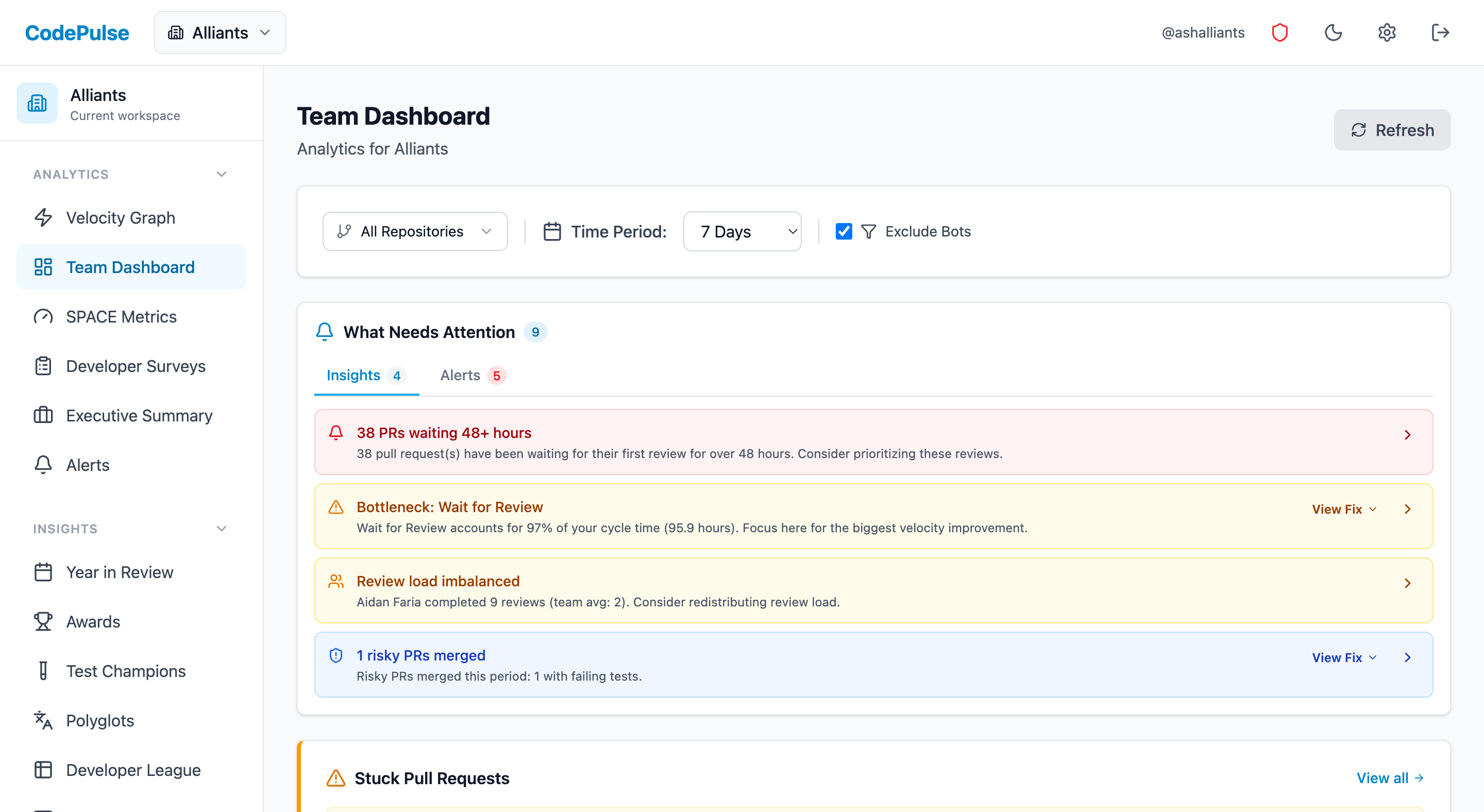Open Developer Surveys page
The width and height of the screenshot is (1484, 812).
131,366
